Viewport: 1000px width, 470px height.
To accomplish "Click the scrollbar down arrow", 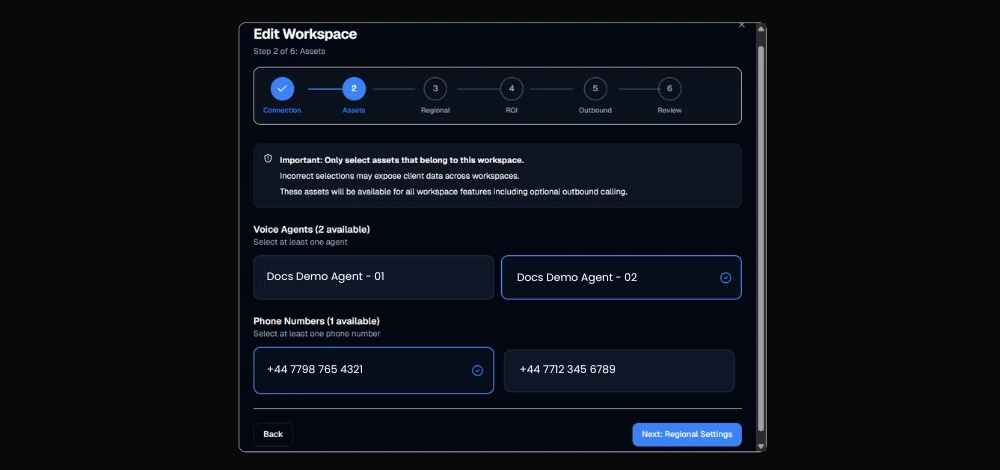I will coord(760,445).
